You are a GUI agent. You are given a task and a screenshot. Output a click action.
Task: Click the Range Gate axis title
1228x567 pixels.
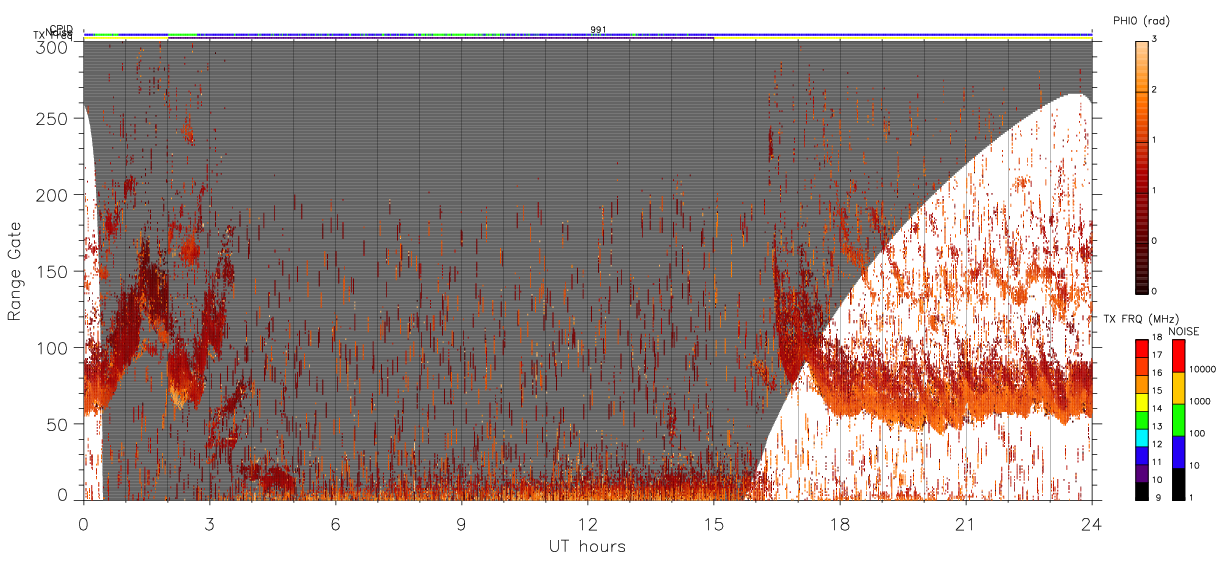(15, 271)
